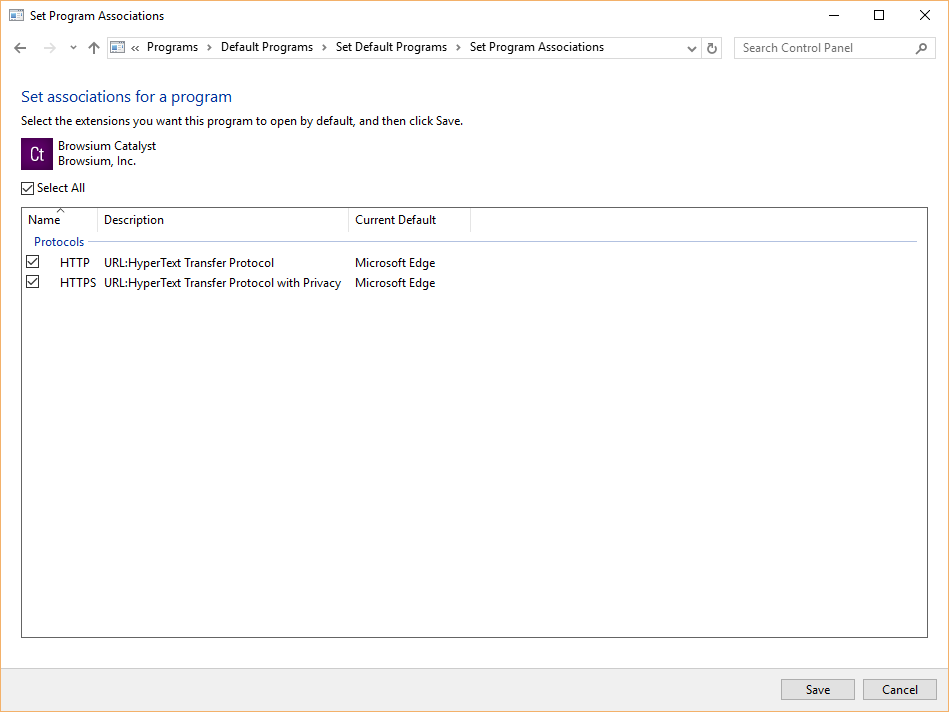The image size is (949, 712).
Task: Click the Up one level arrow
Action: tap(94, 48)
